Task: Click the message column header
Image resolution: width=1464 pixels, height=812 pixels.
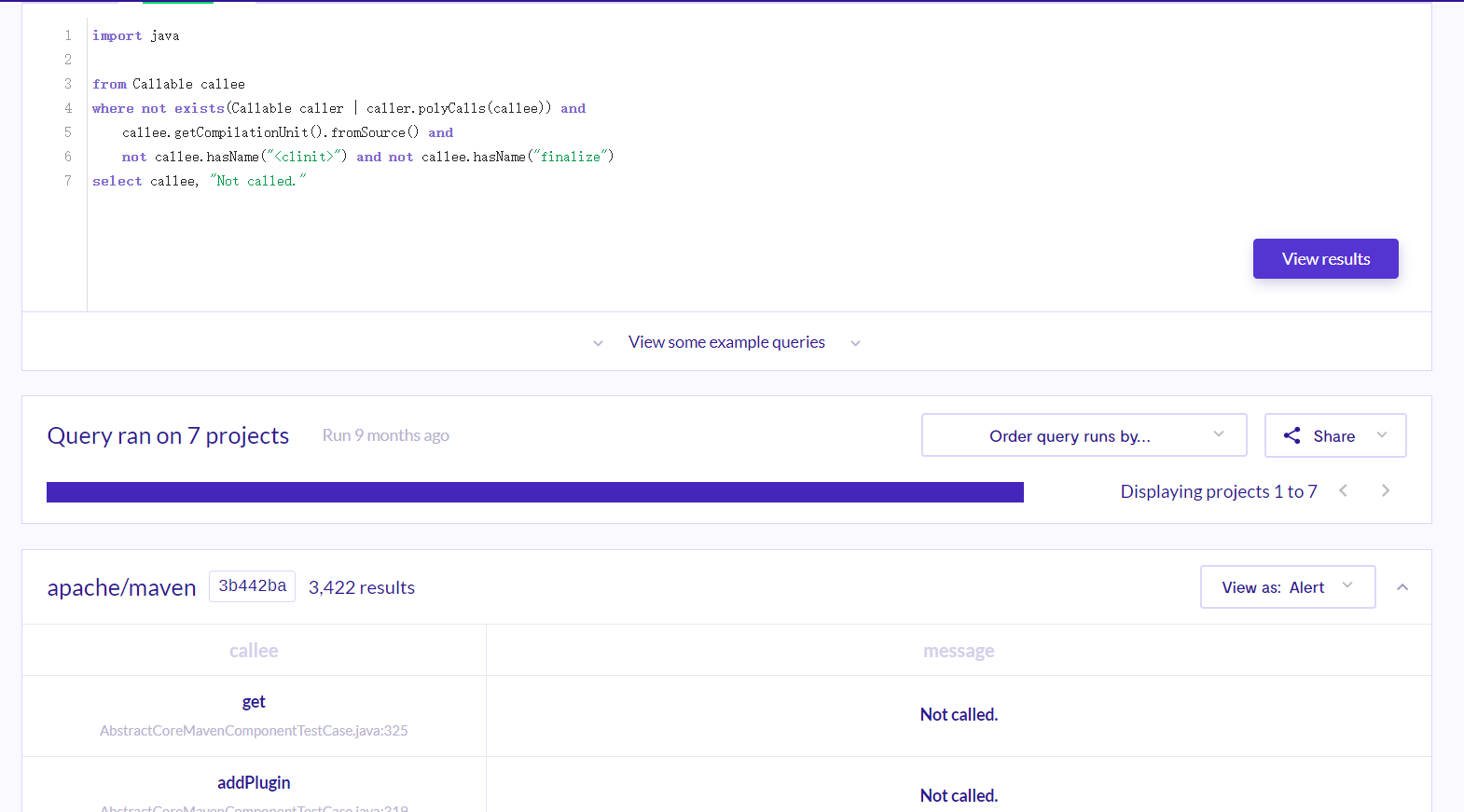Action: pos(959,651)
